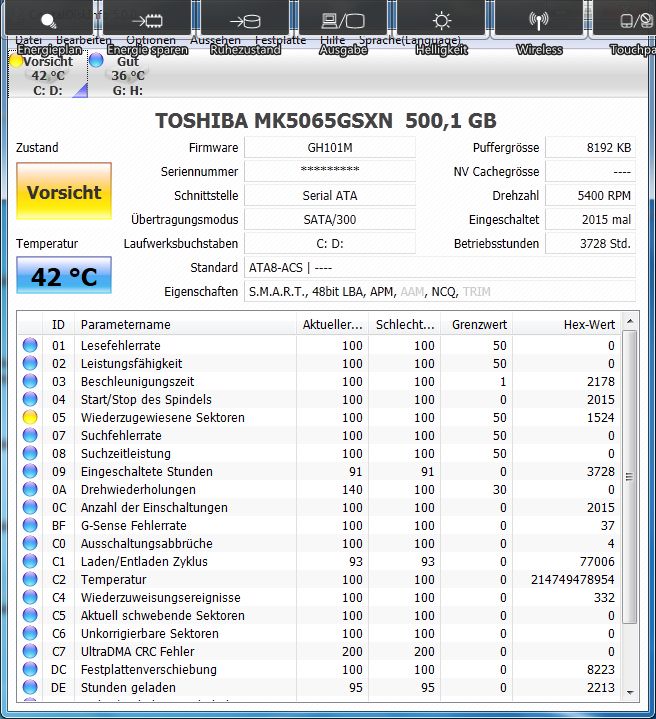Click the blue status dot for Suchfehlerrate
This screenshot has width=656, height=719.
(30, 435)
